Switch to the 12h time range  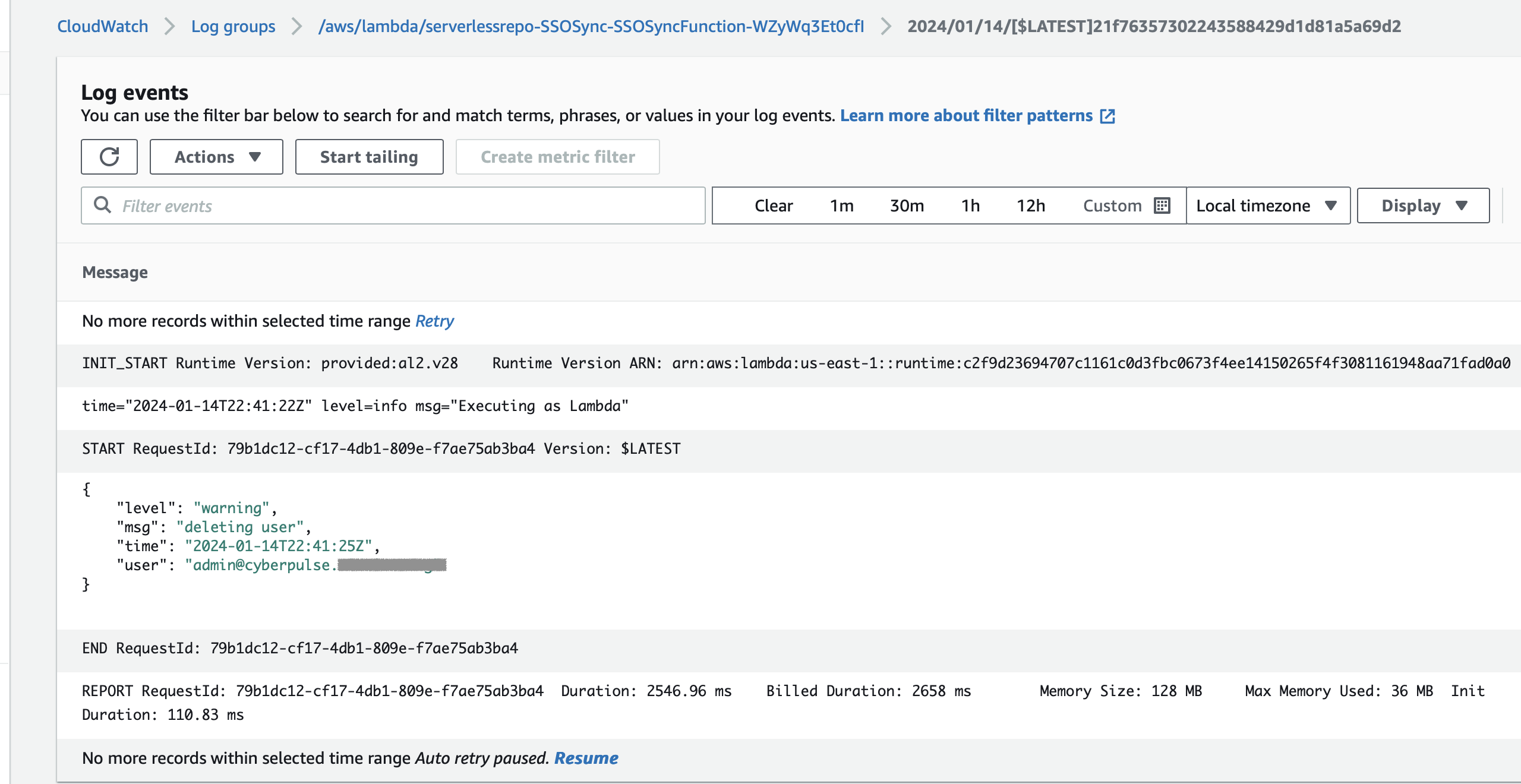(1031, 206)
